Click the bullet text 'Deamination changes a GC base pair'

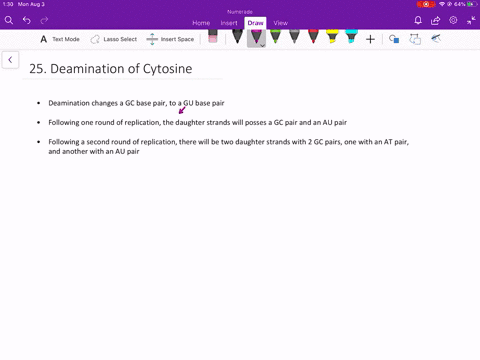[107, 103]
